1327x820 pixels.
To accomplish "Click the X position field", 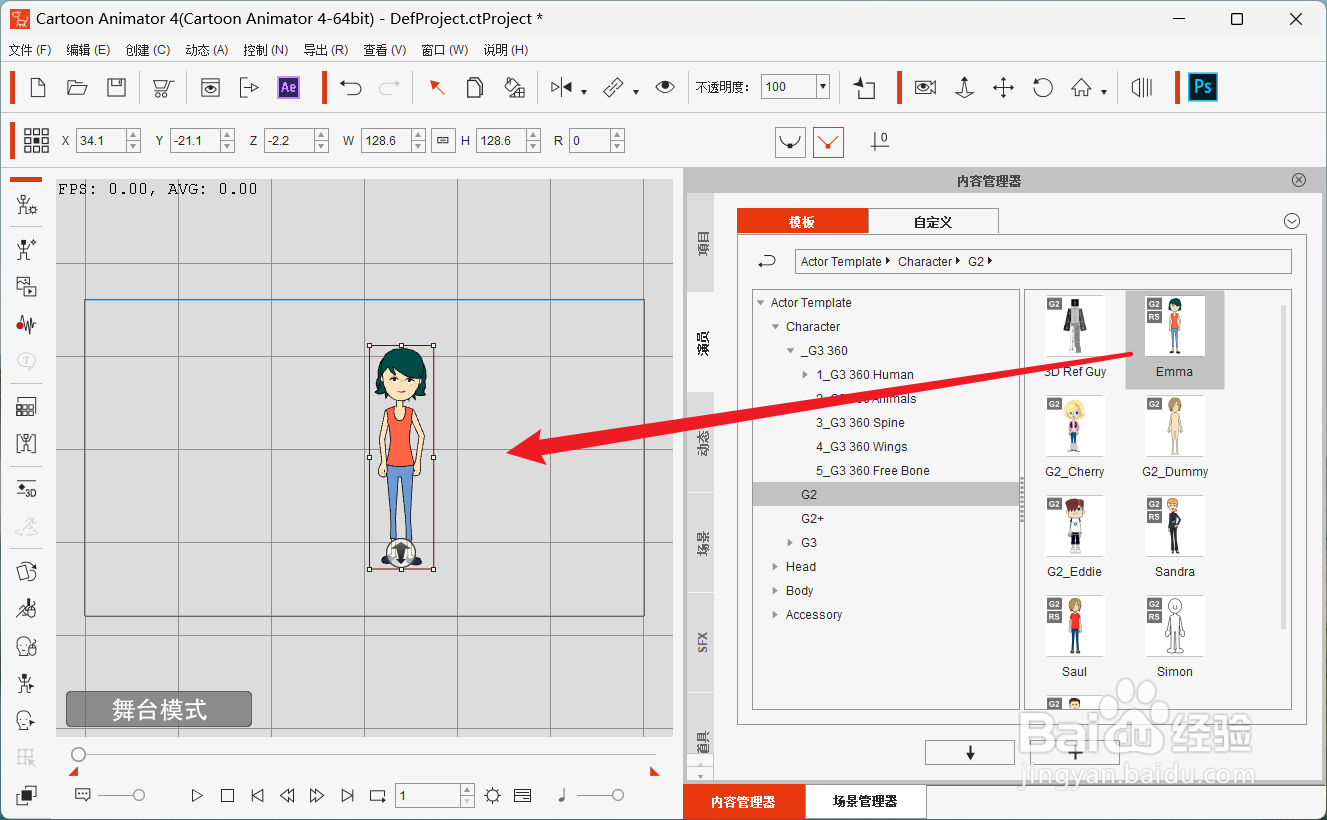I will pos(101,141).
